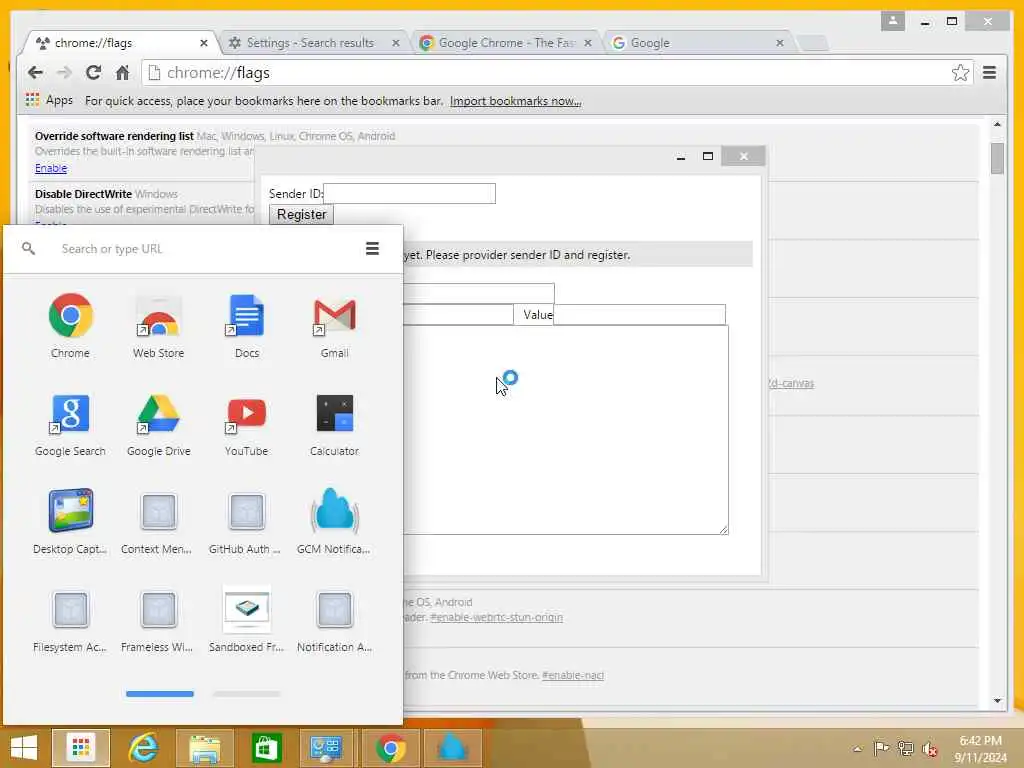Open the app launcher taskbar button
The height and width of the screenshot is (768, 1024).
[x=81, y=748]
